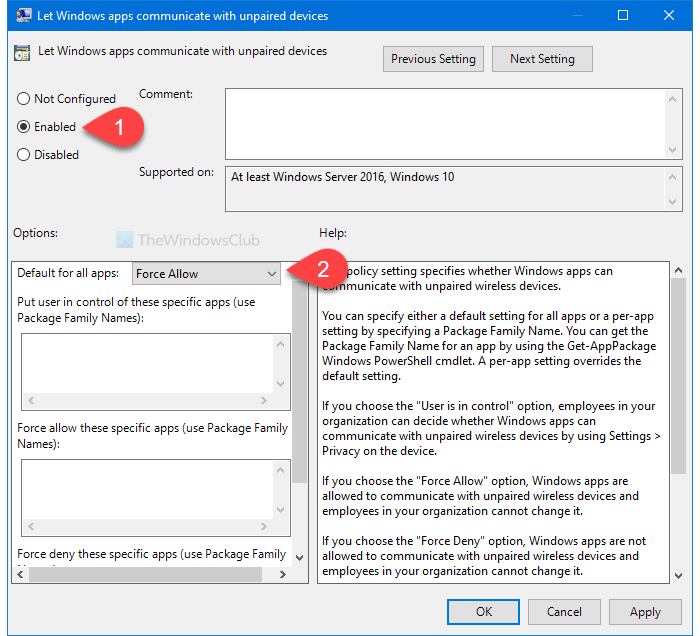Image resolution: width=700 pixels, height=636 pixels.
Task: Click the Options pane scroll down arrow
Action: [300, 557]
